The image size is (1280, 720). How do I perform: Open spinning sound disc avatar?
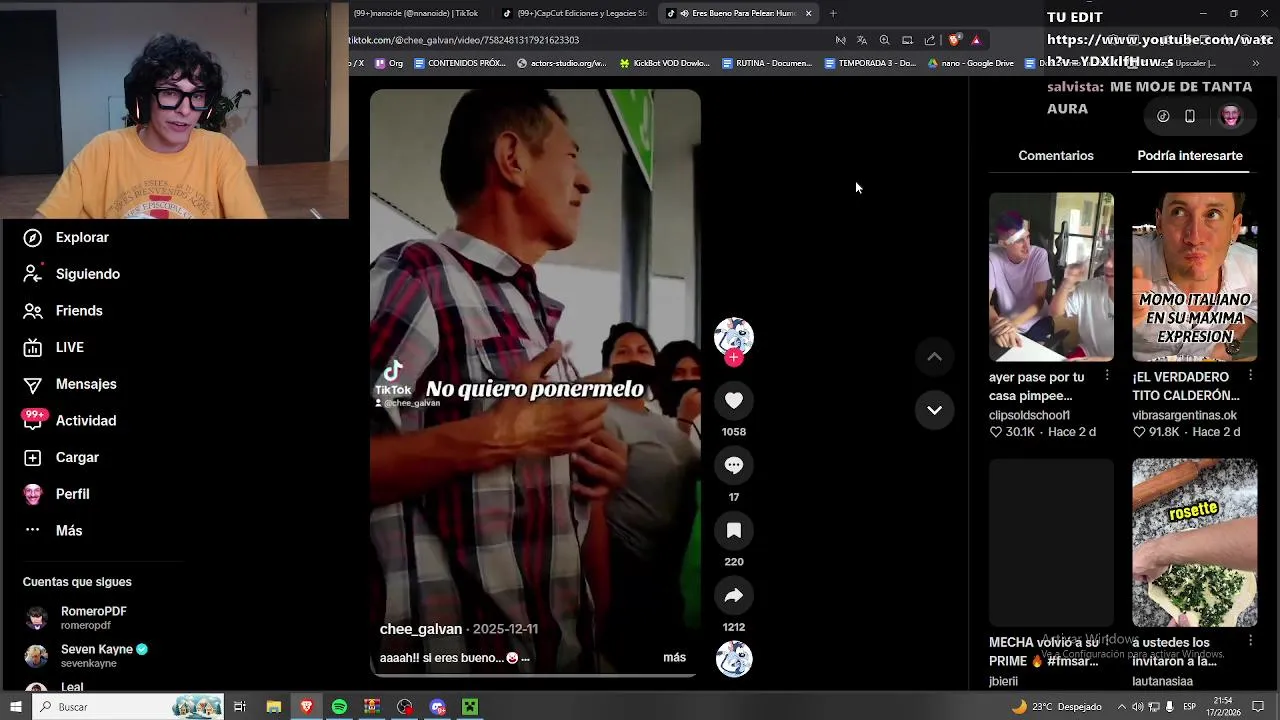coord(734,659)
